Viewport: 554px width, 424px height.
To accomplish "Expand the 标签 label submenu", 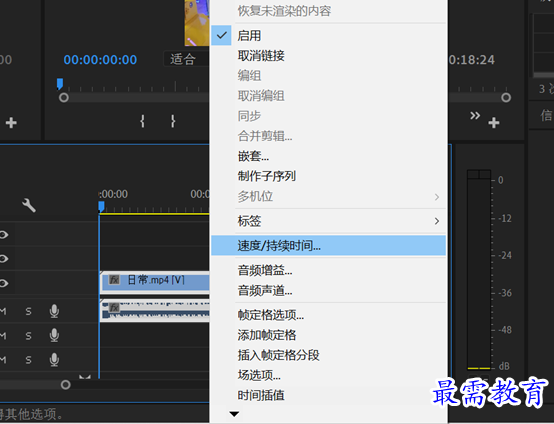I will click(329, 221).
